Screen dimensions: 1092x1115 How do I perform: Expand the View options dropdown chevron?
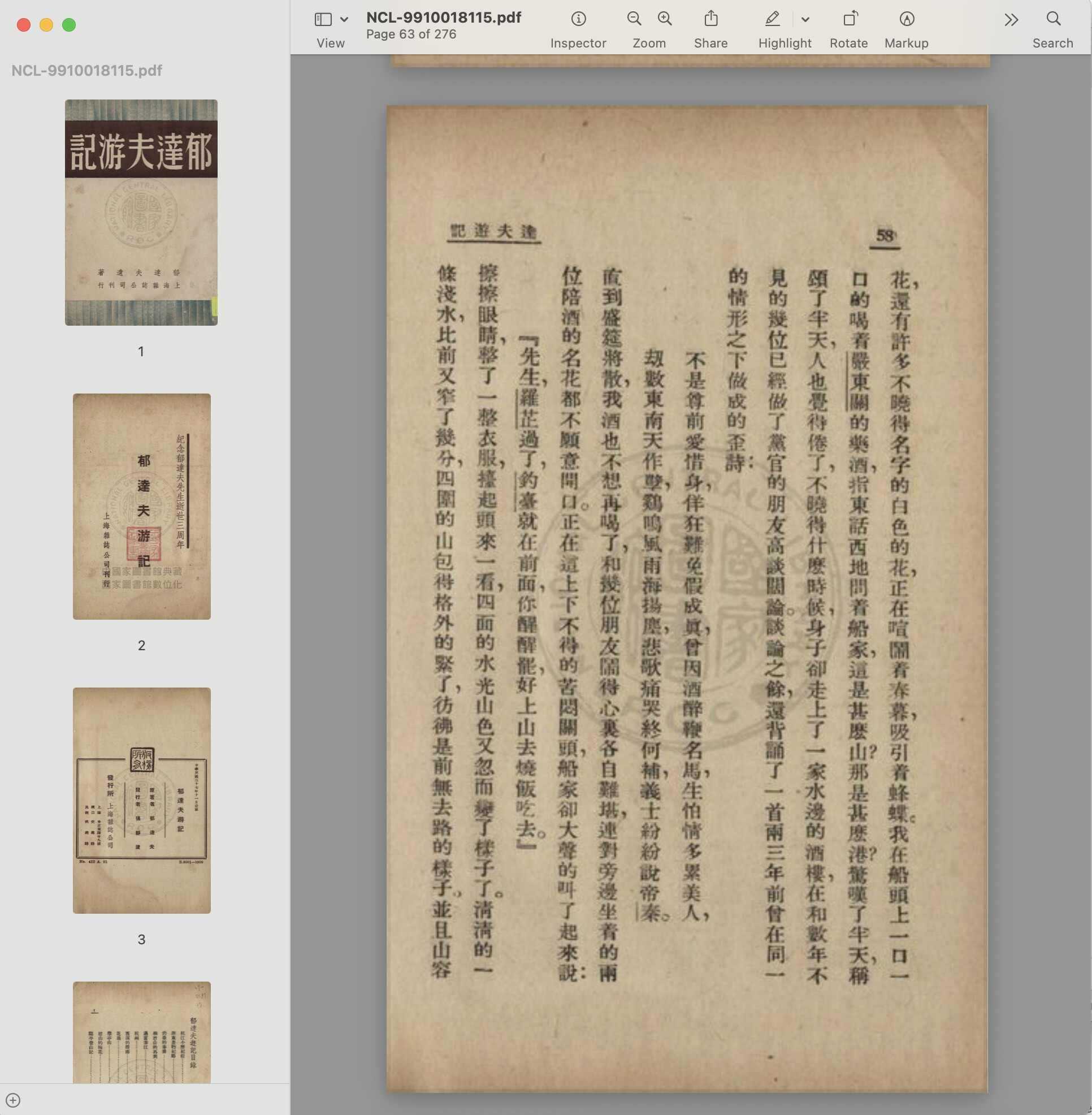344,20
